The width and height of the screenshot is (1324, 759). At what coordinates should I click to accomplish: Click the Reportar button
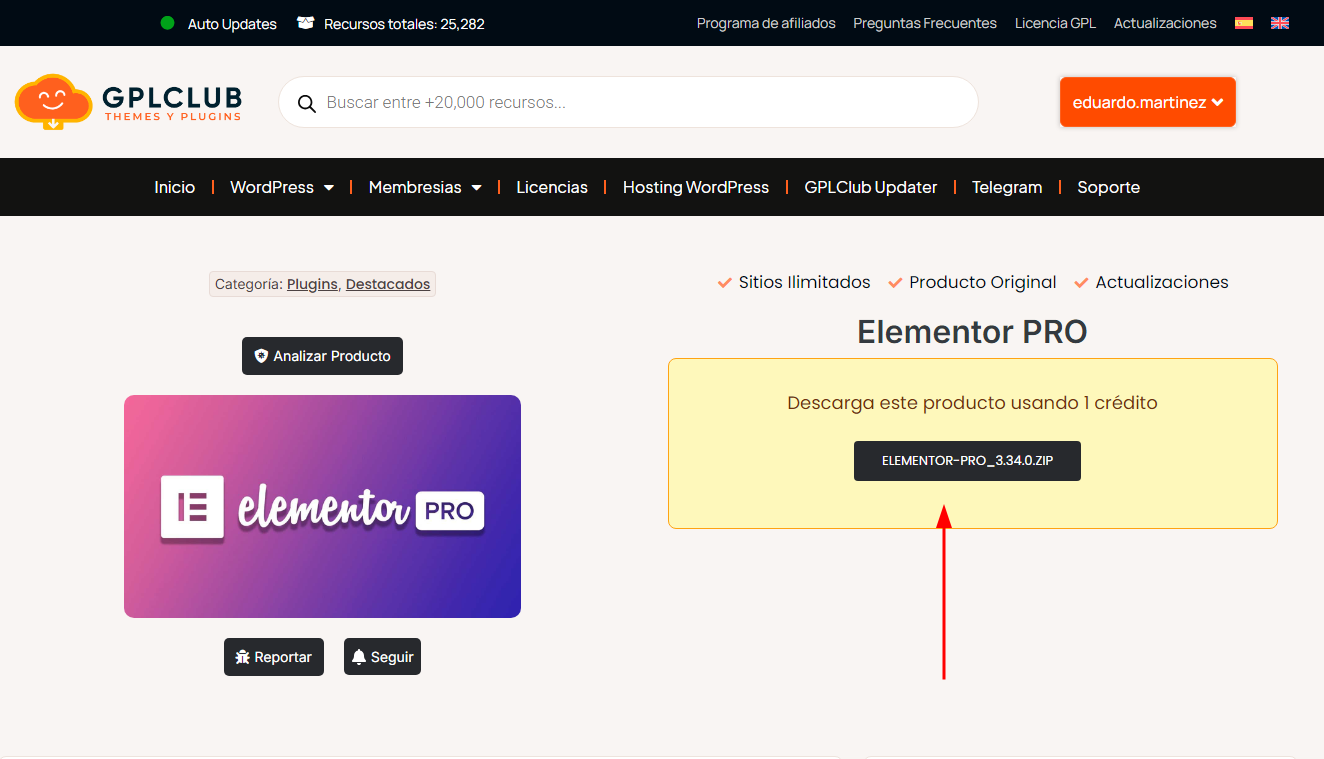tap(274, 657)
